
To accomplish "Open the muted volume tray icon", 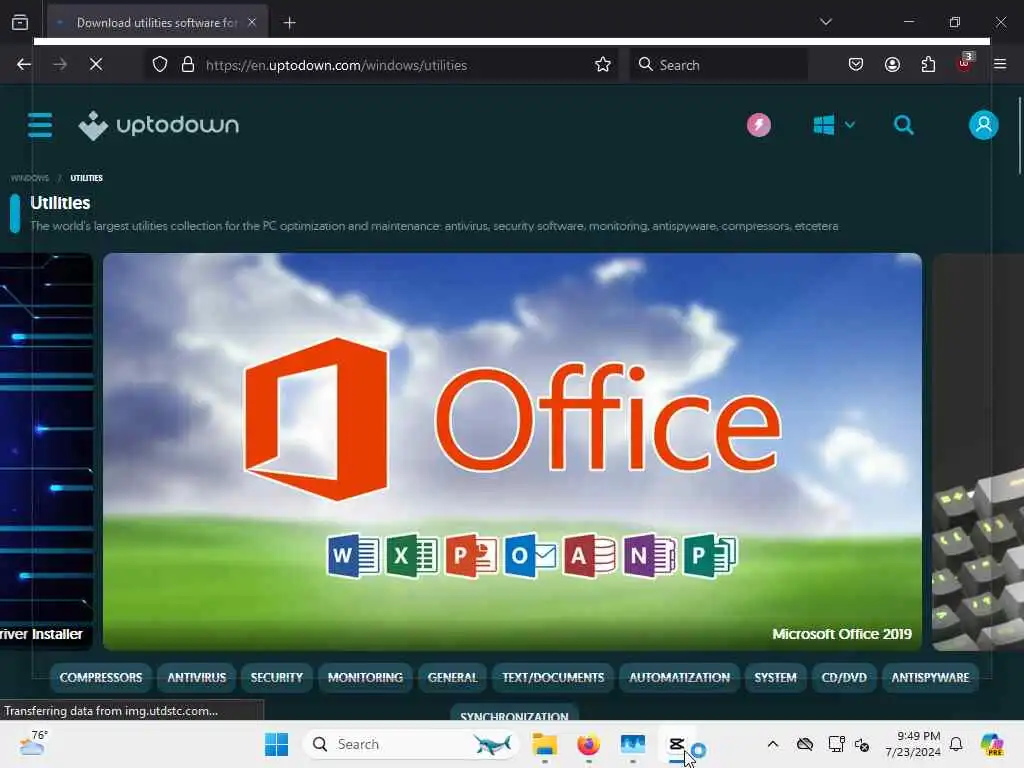I will click(862, 744).
